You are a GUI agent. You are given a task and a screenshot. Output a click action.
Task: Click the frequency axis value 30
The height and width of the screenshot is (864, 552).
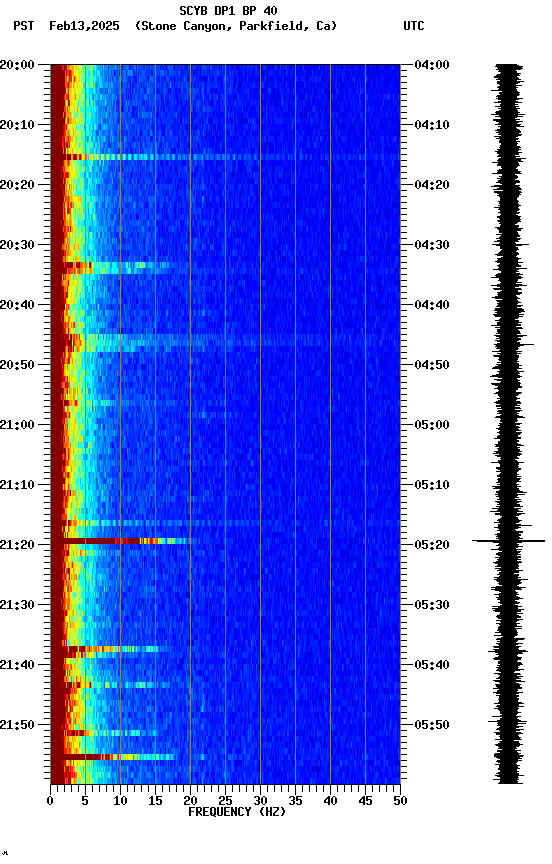click(261, 802)
